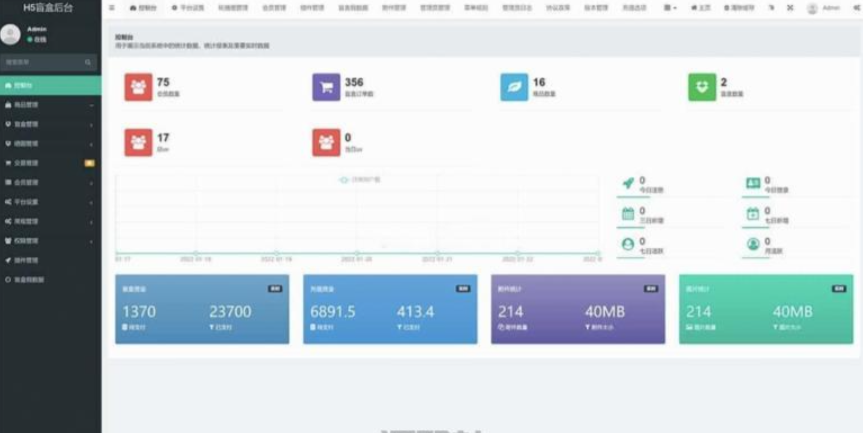
Task: Click the chart data point at 2022-01-22
Action: (x=517, y=253)
